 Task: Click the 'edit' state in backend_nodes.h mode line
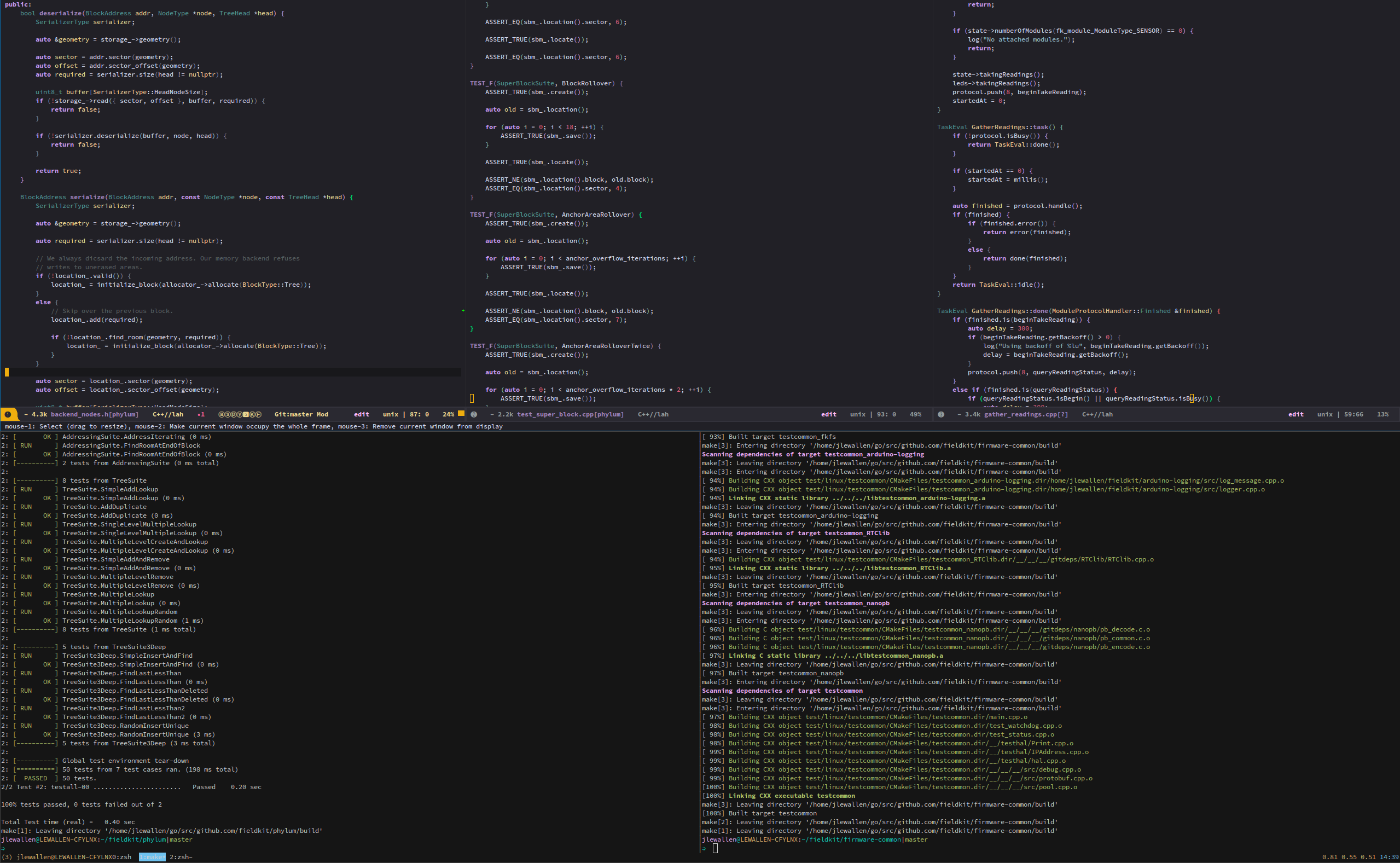click(x=361, y=414)
